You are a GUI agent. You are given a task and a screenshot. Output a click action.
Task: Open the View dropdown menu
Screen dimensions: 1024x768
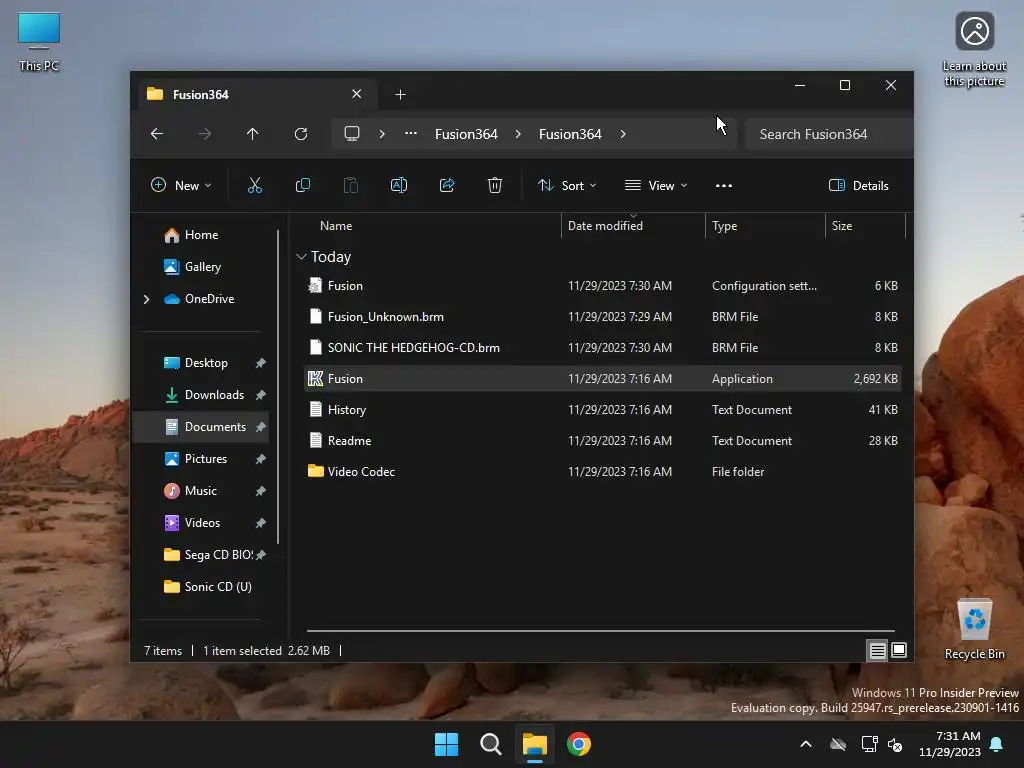[656, 185]
